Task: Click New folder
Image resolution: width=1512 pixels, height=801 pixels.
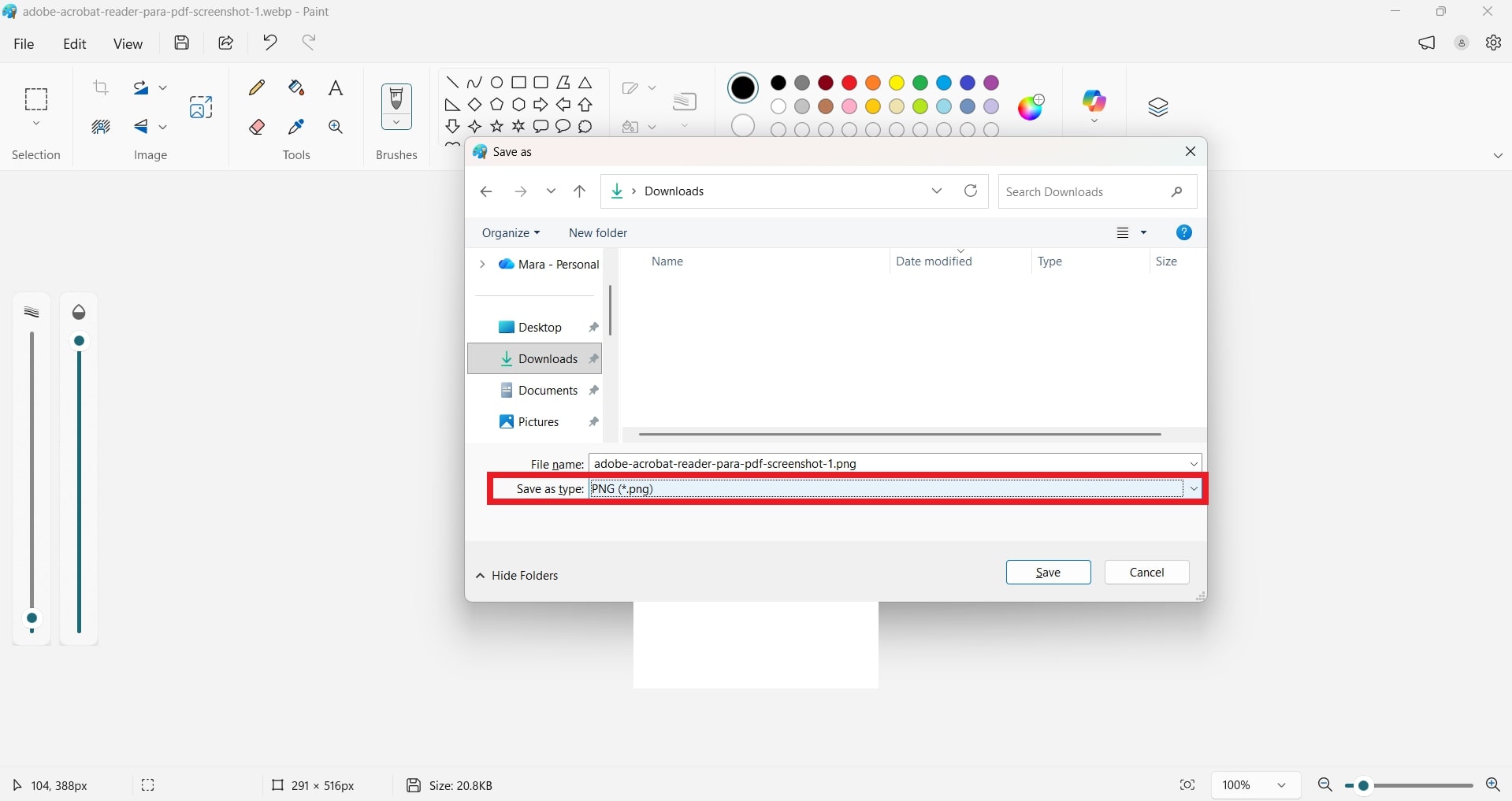Action: pos(598,233)
